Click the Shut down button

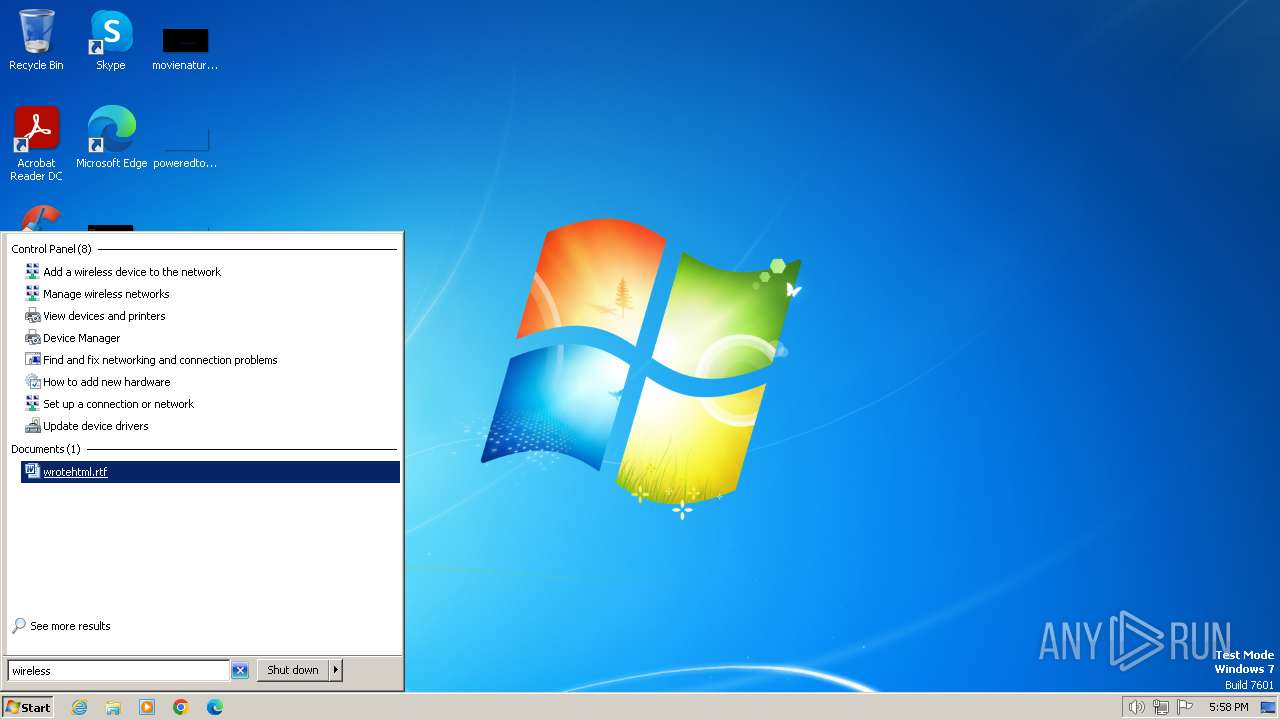(293, 670)
